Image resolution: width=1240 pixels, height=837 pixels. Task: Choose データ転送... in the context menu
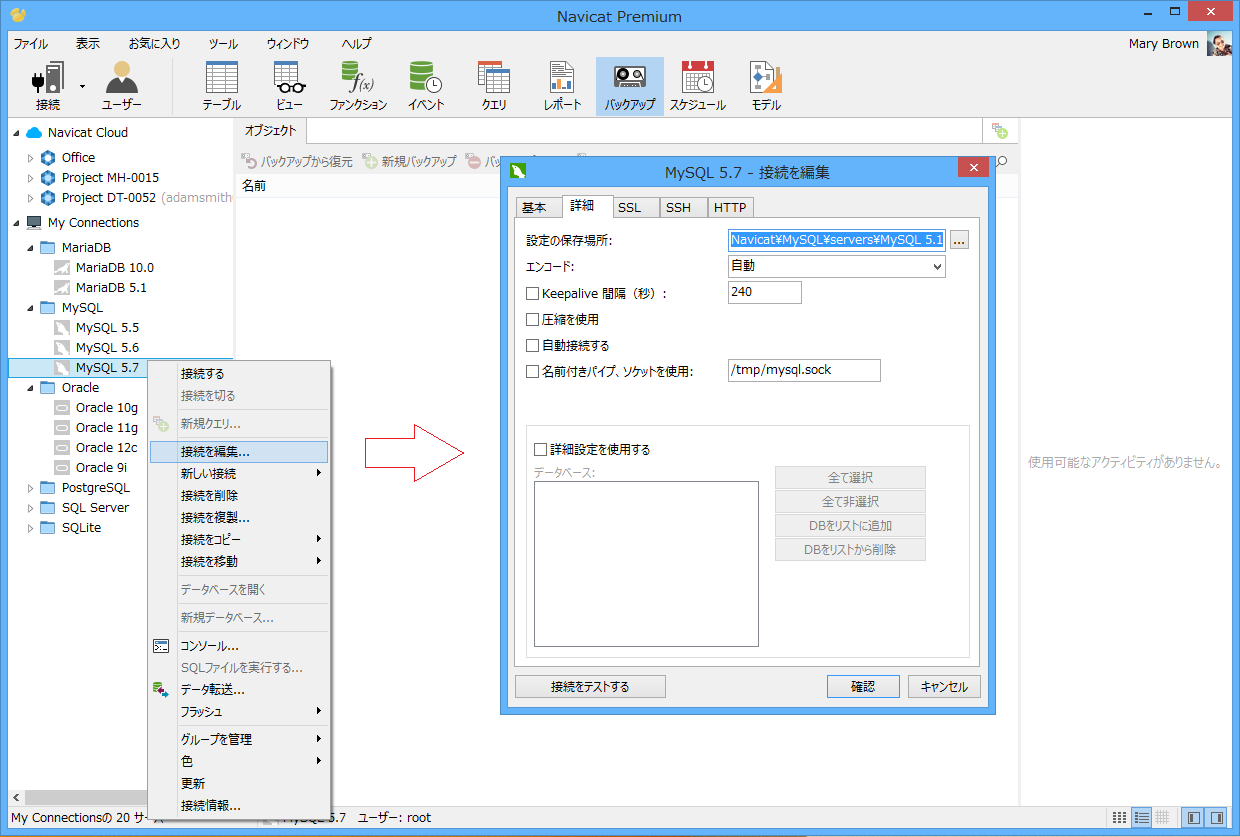(239, 690)
